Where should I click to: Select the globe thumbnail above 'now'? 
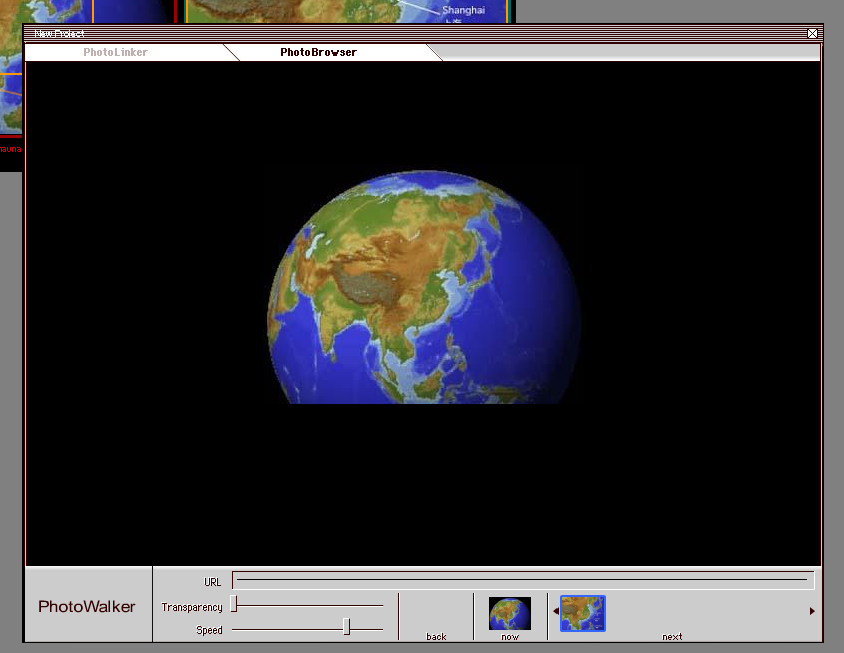tap(510, 613)
